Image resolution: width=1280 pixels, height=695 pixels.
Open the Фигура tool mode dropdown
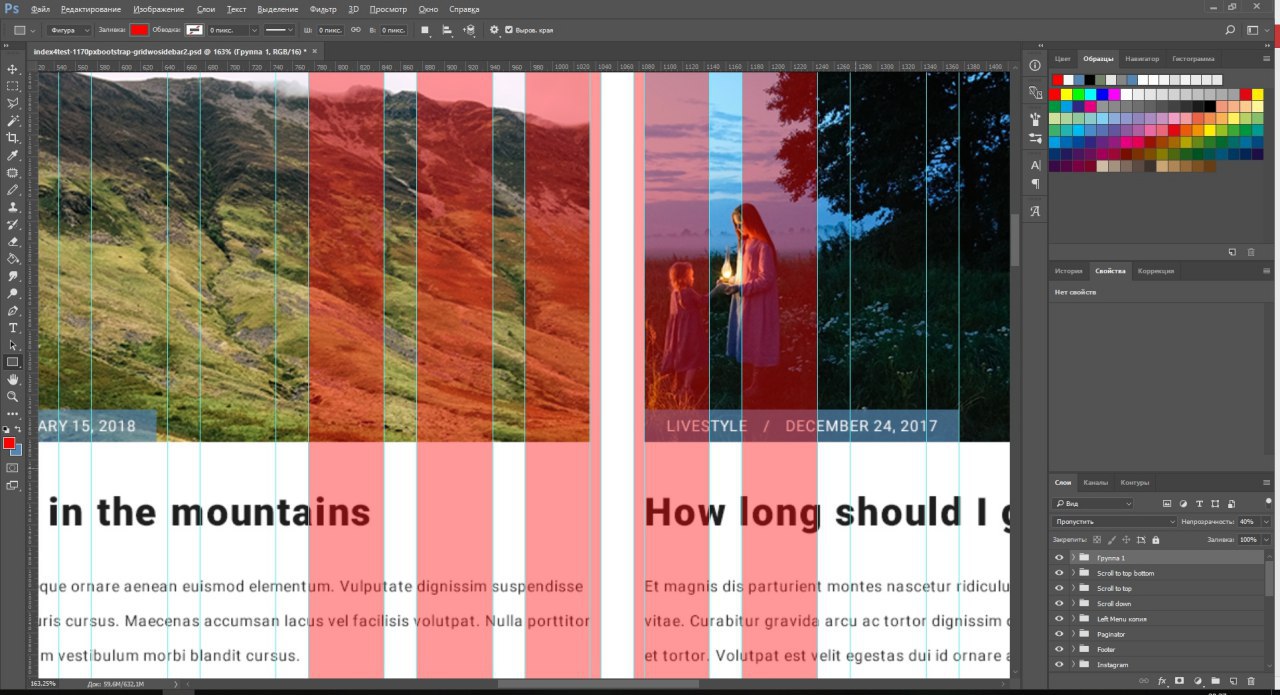(70, 30)
